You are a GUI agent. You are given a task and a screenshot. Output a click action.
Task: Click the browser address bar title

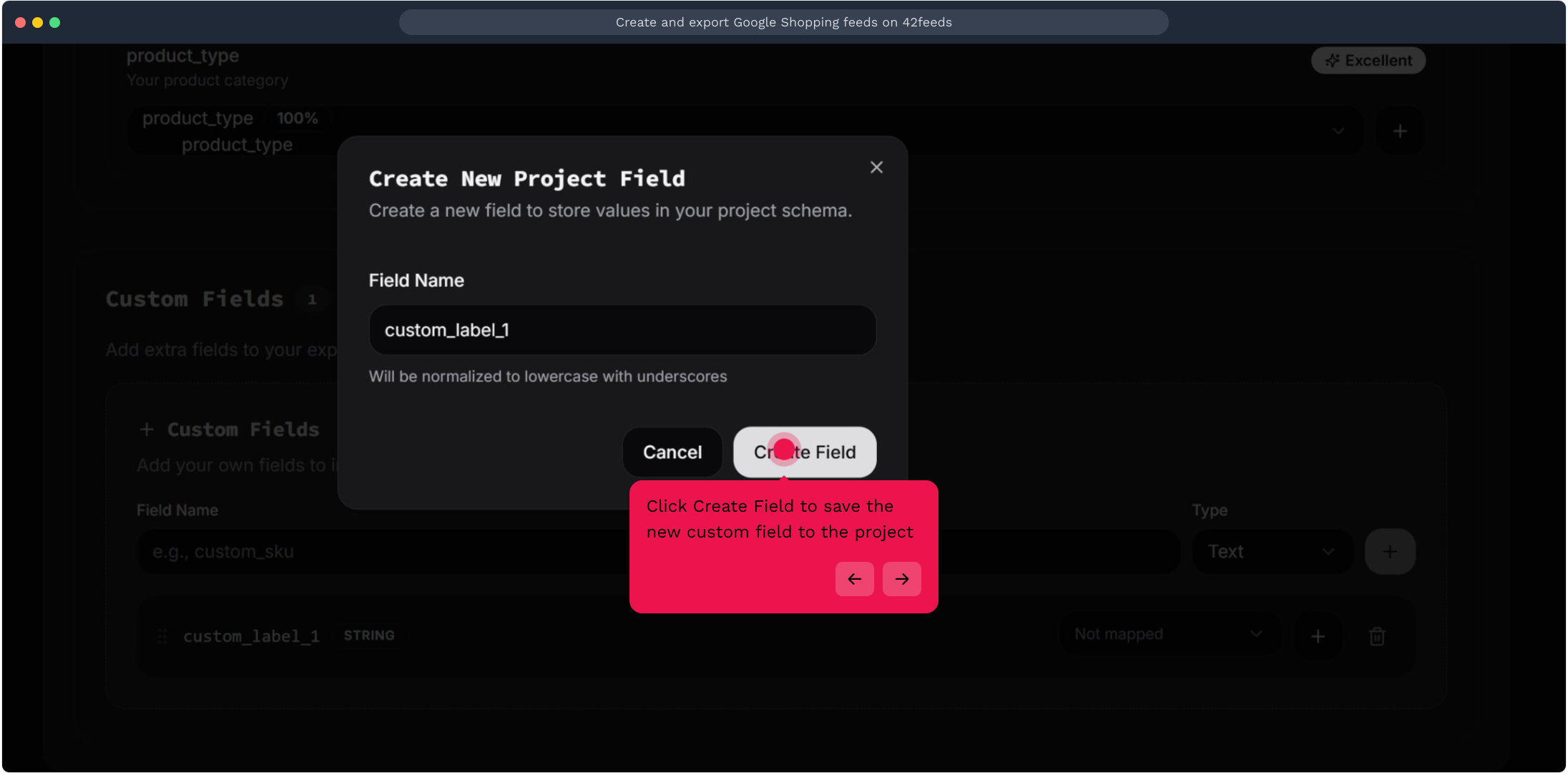coord(783,22)
